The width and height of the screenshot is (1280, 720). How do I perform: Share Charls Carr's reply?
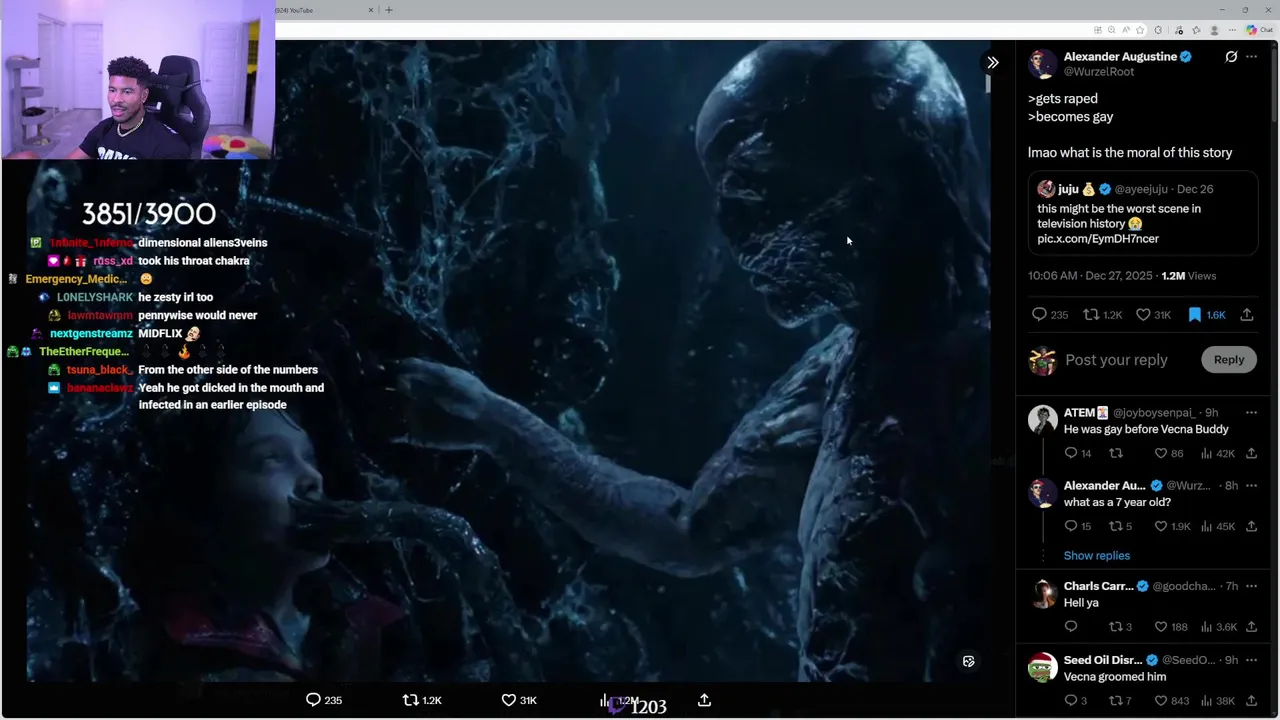[1251, 627]
